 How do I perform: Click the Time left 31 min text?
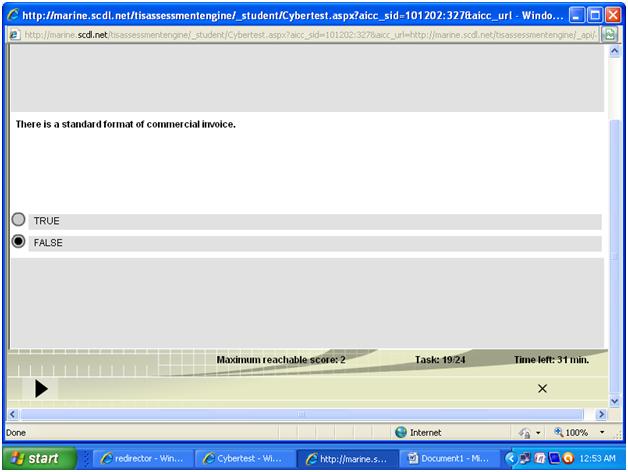pyautogui.click(x=552, y=360)
